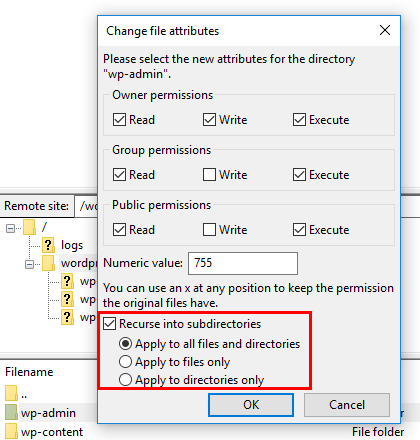Select the wp-admin folder icon in file list
Screen dimensions: 420x440
11,412
